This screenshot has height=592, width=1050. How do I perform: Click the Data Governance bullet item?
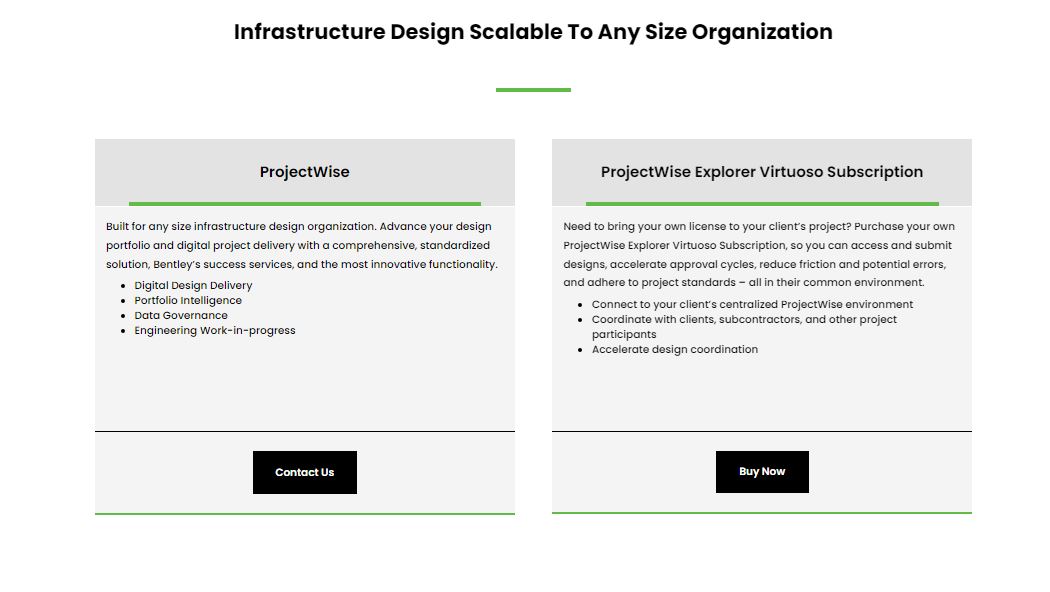[x=181, y=315]
